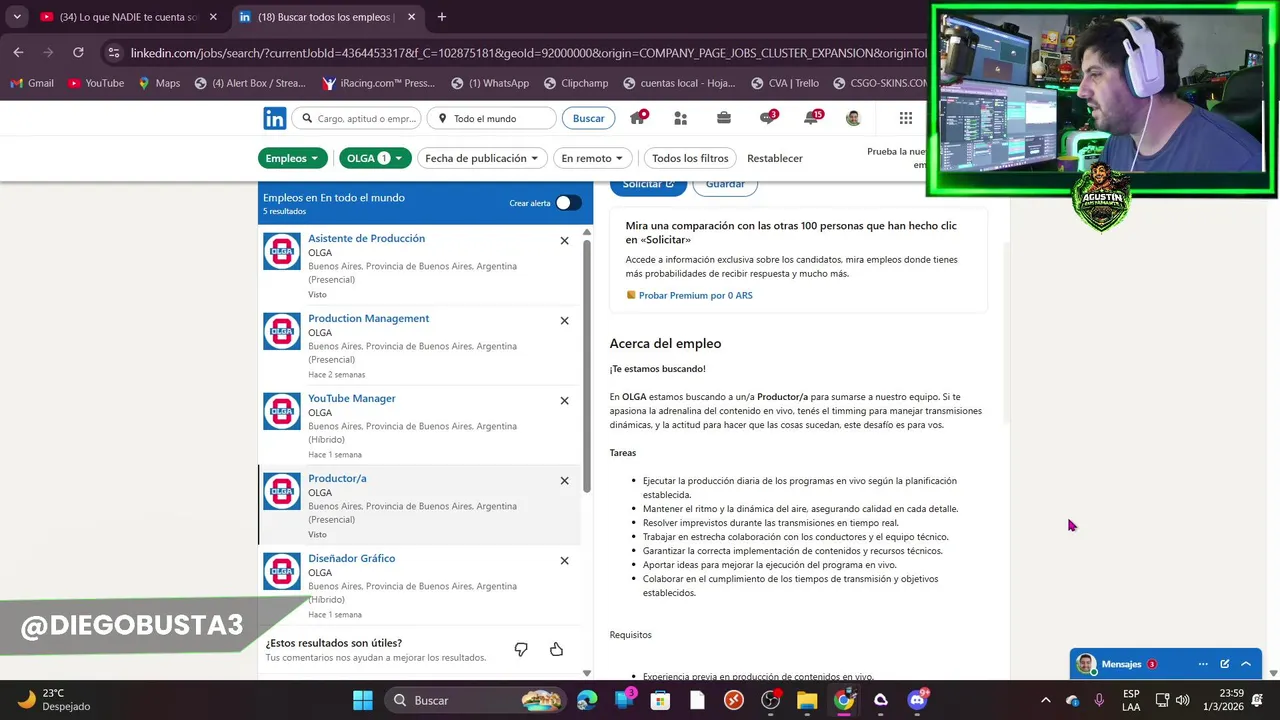Screen dimensions: 1280x720
Task: Expand the Mensajes chat panel chevron
Action: (x=1246, y=664)
